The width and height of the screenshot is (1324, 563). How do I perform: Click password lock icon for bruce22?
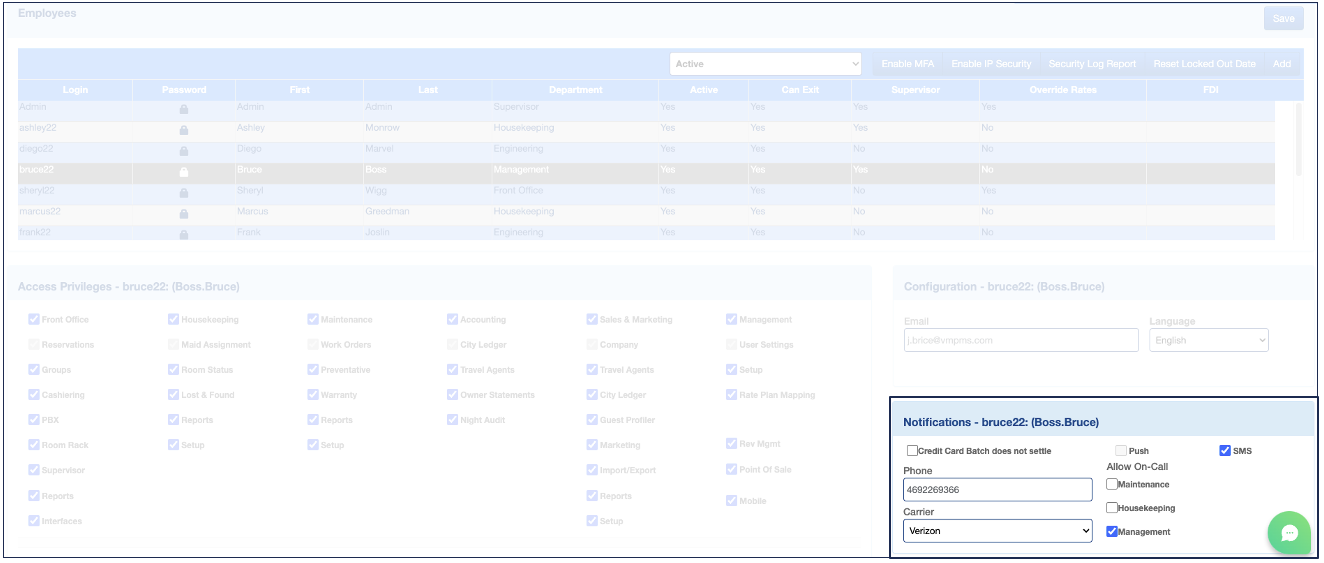click(184, 171)
